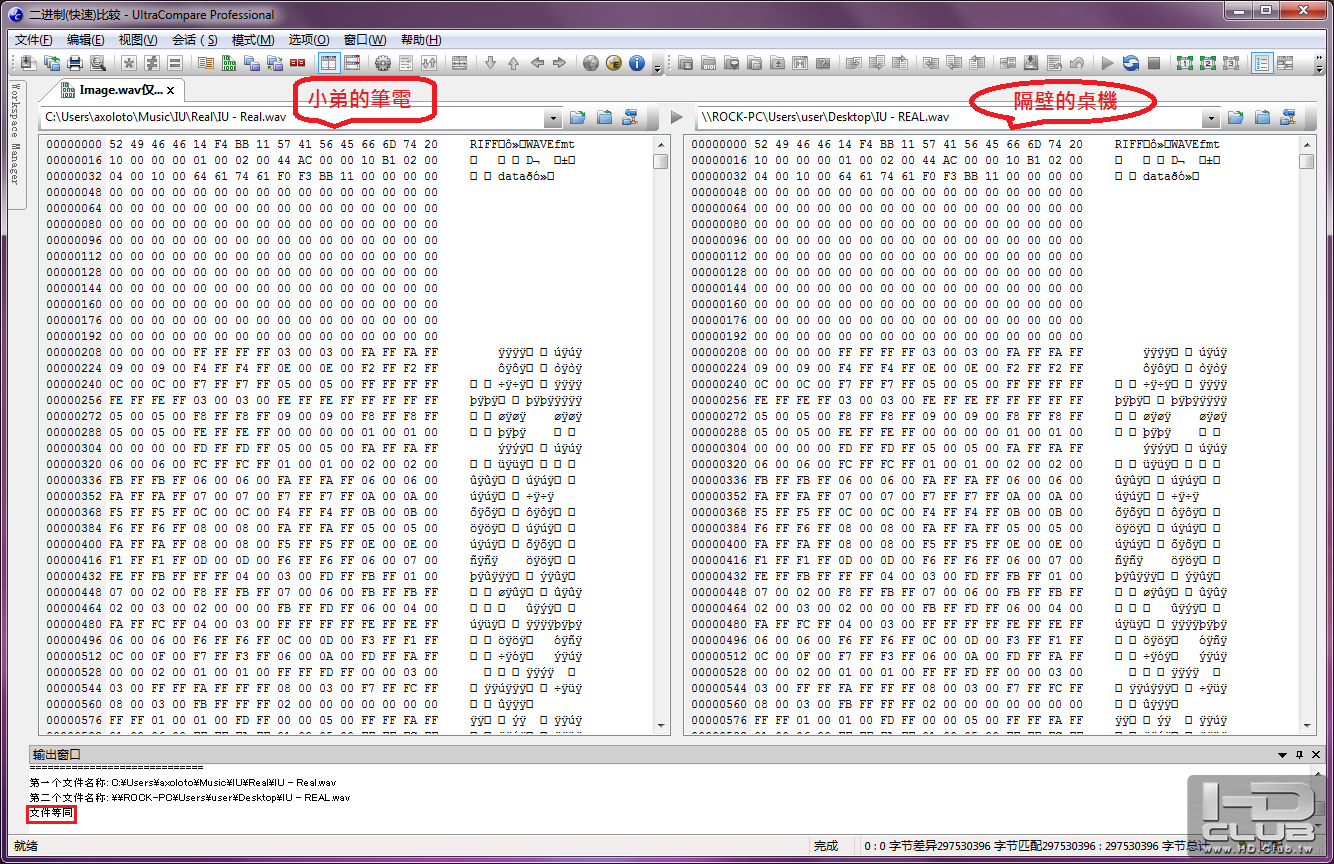Screen dimensions: 1334x864
Task: Click the 第二个文件名称 line in output window
Action: 190,798
